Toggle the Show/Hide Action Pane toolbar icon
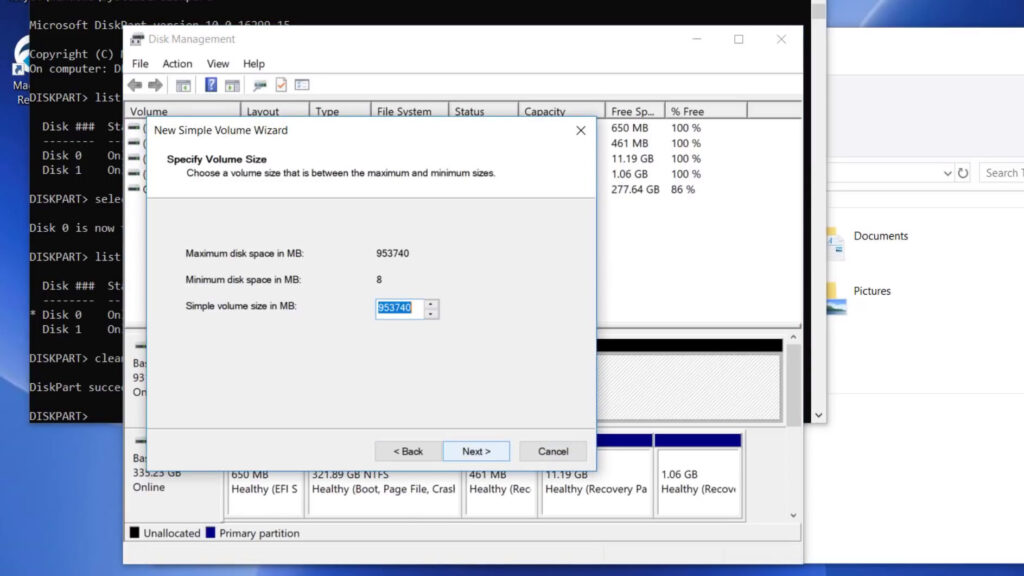This screenshot has height=576, width=1024. point(232,85)
